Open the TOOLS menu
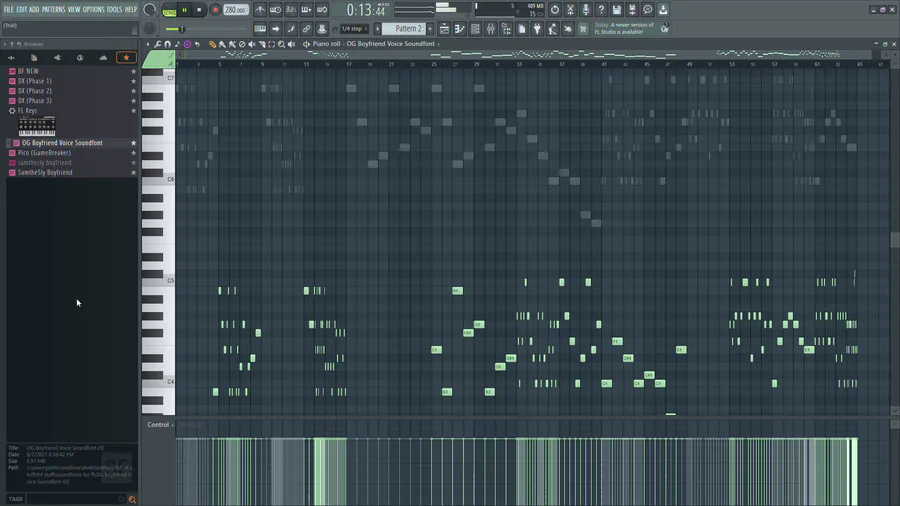 [x=114, y=10]
